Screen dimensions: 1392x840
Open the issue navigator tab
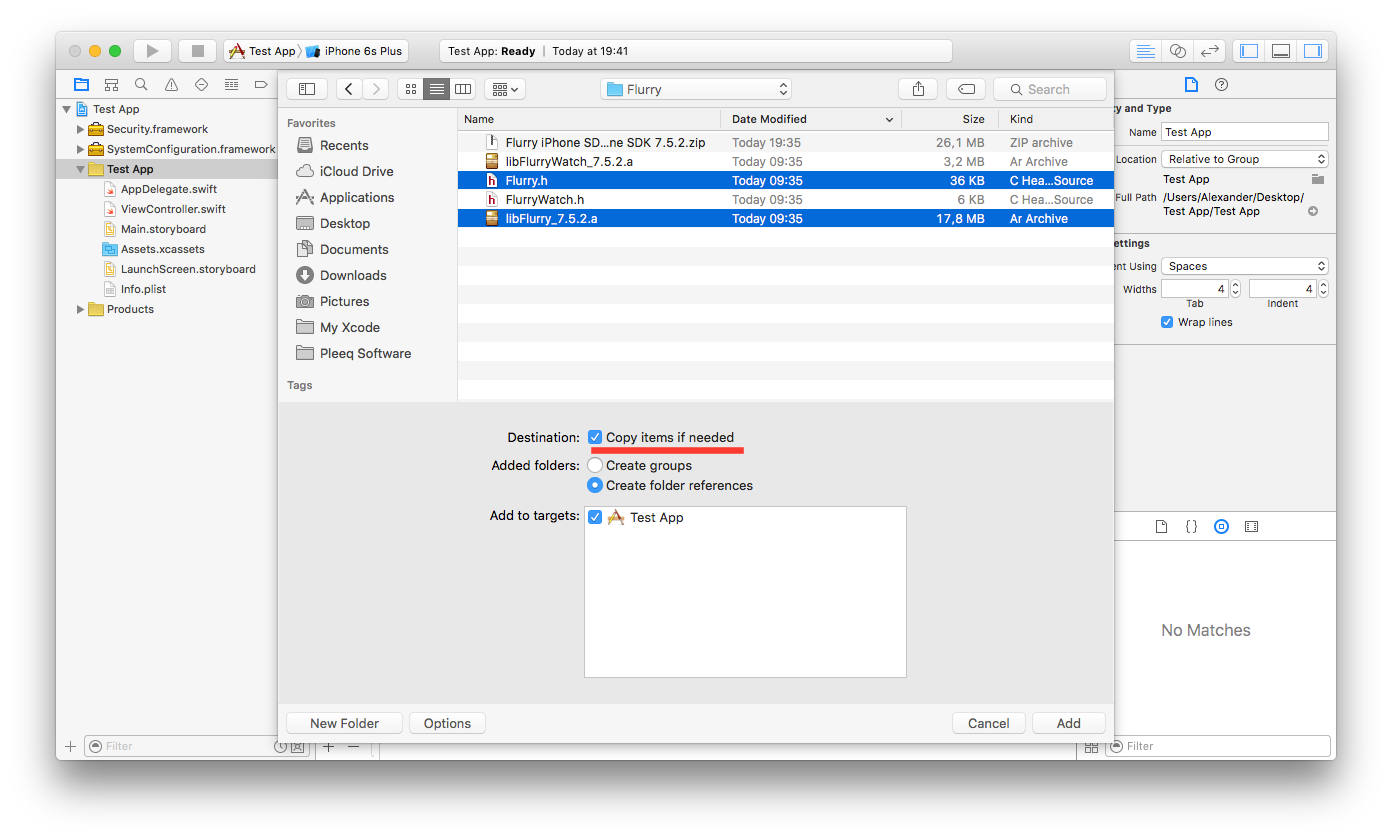tap(171, 85)
